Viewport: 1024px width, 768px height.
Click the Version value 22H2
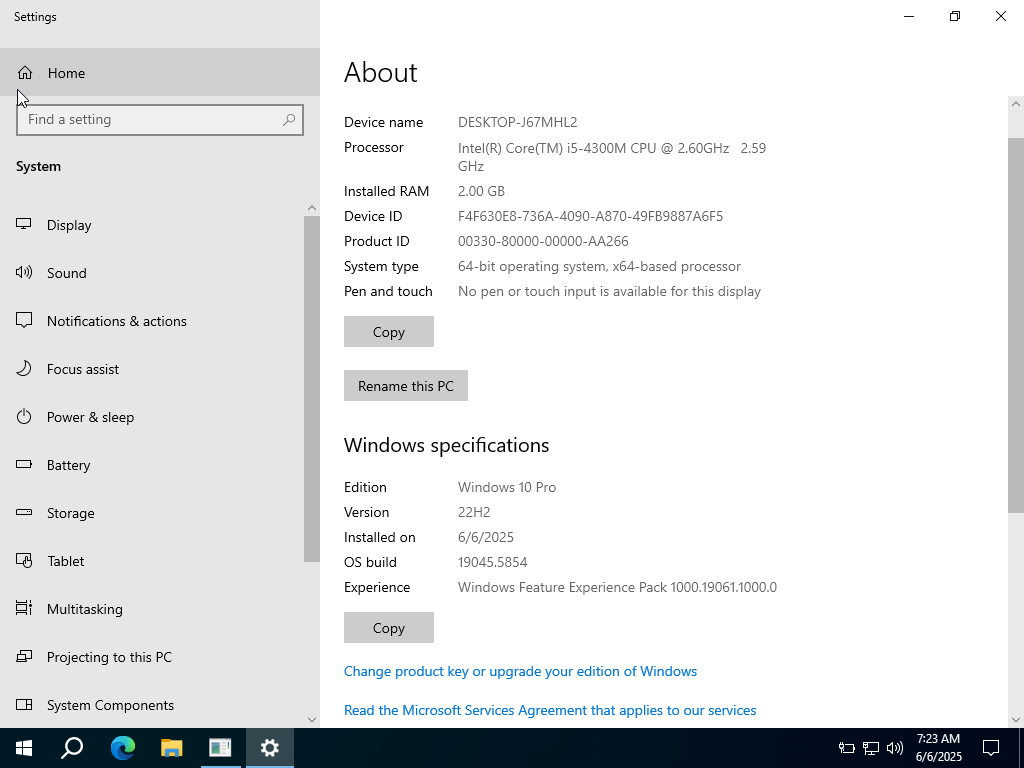click(474, 512)
